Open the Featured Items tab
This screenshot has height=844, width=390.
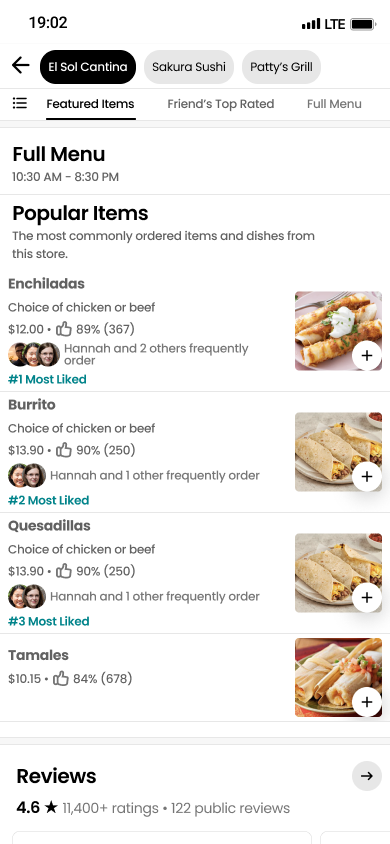[x=90, y=104]
